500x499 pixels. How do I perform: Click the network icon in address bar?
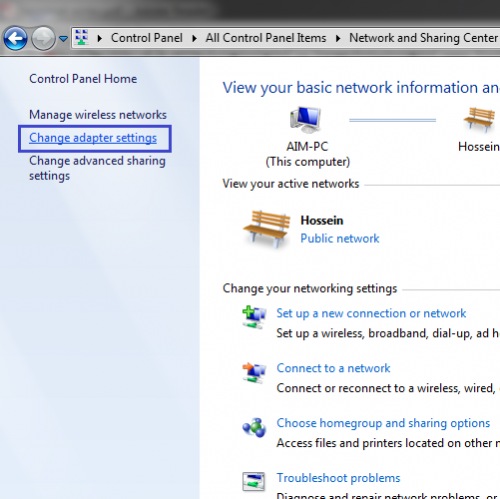tap(82, 37)
